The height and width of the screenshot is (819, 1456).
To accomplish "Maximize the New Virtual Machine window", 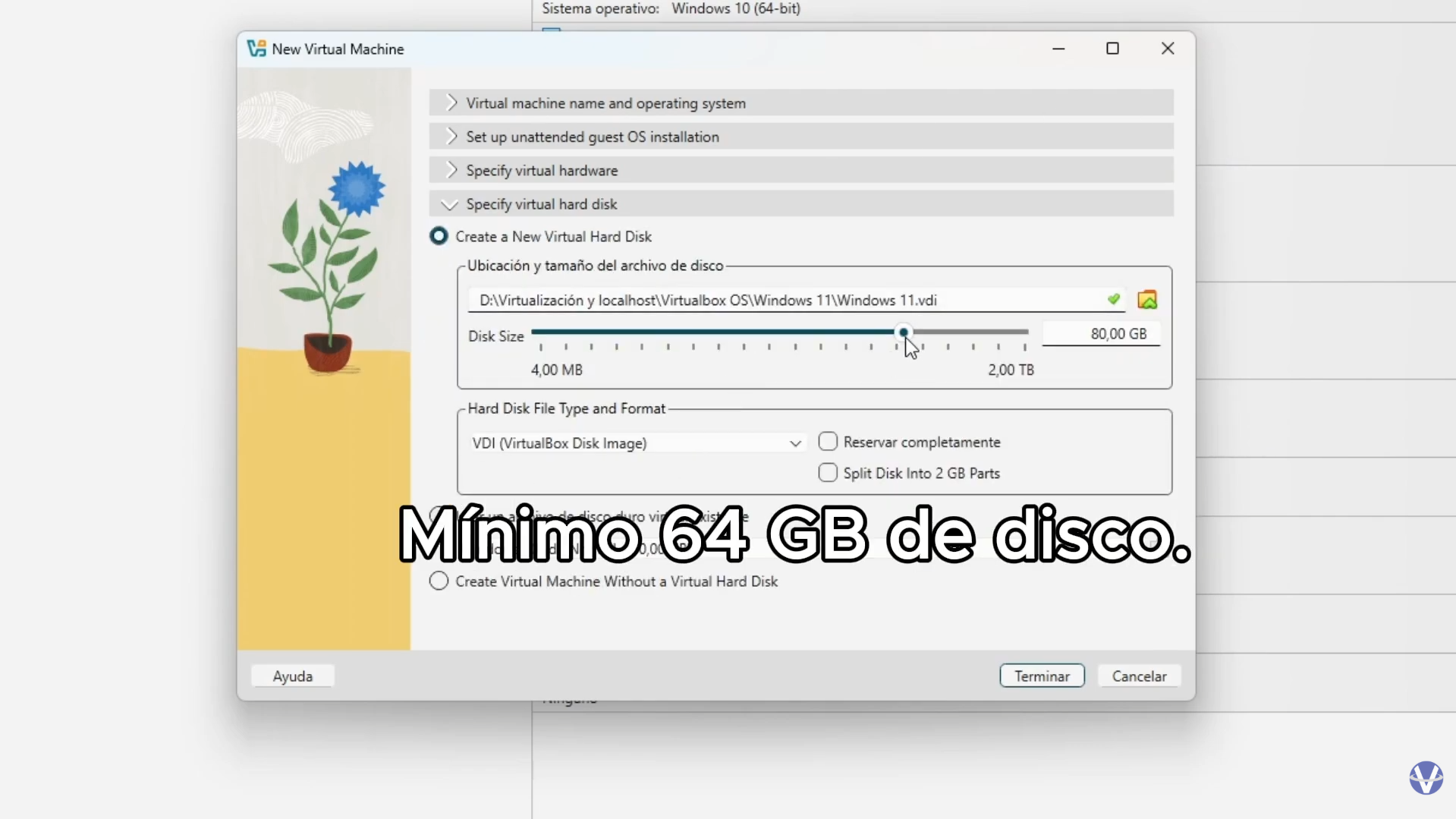I will (x=1112, y=49).
